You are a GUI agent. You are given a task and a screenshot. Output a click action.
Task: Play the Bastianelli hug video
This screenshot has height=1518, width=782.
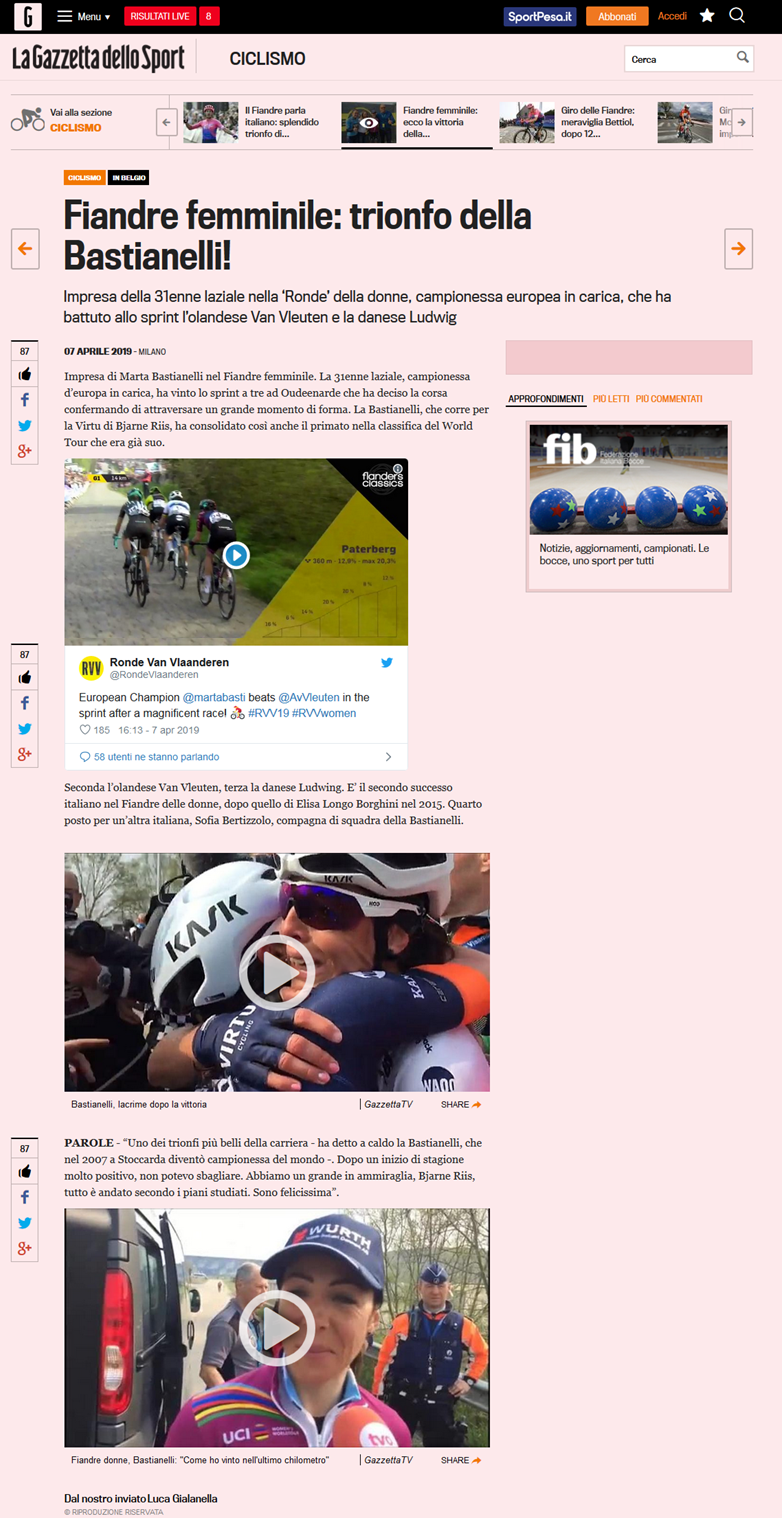(x=277, y=971)
